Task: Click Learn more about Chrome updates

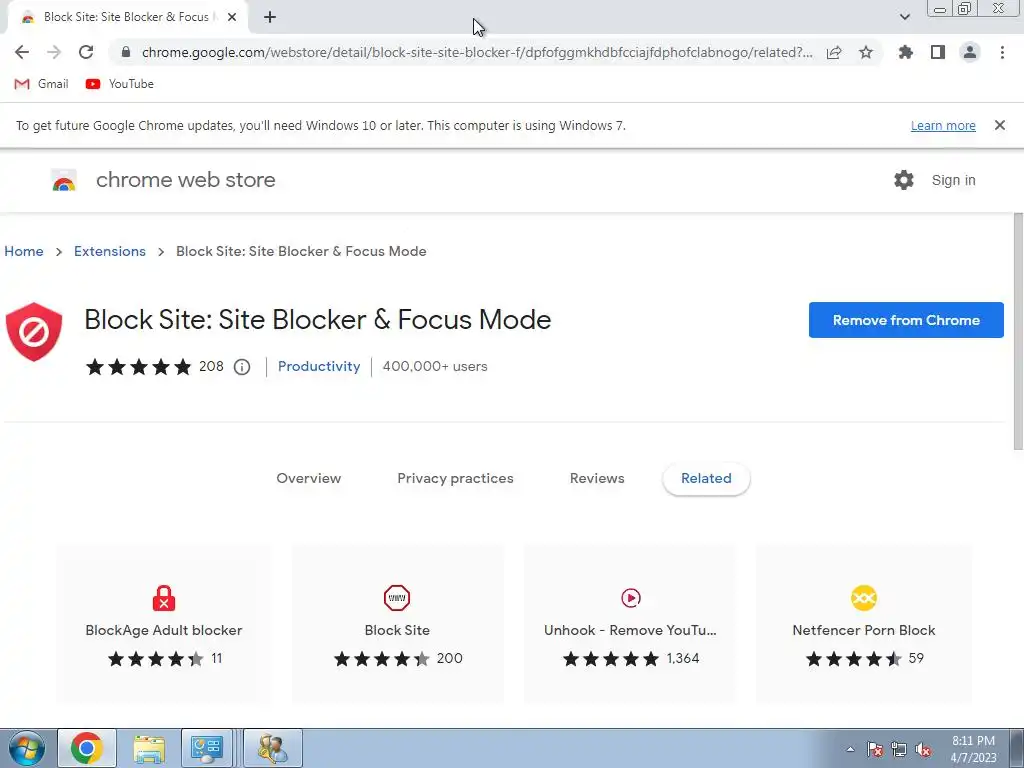Action: tap(943, 125)
